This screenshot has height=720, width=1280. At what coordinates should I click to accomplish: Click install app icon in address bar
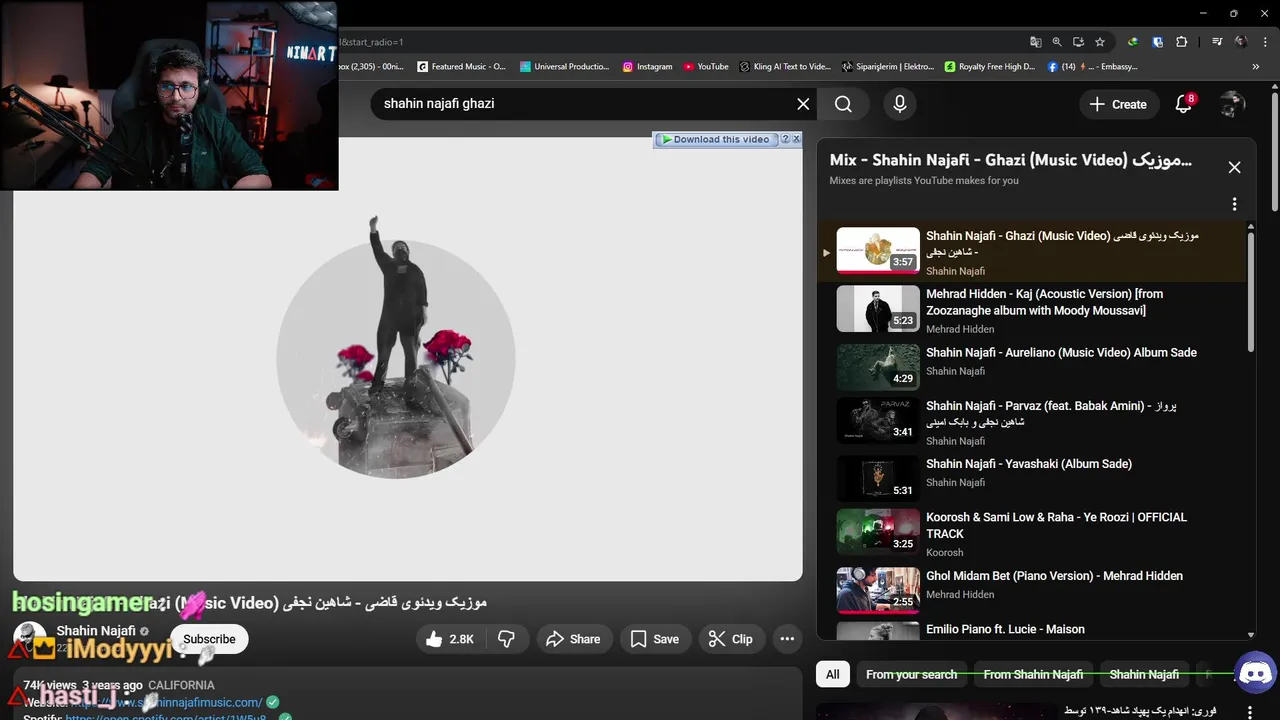(1078, 42)
